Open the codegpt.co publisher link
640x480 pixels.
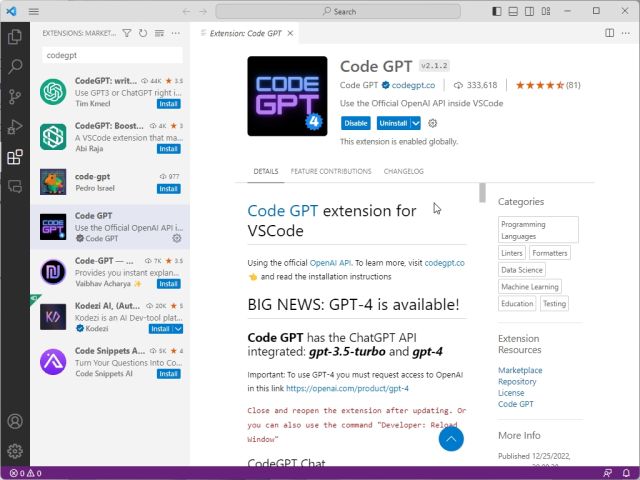(x=413, y=85)
